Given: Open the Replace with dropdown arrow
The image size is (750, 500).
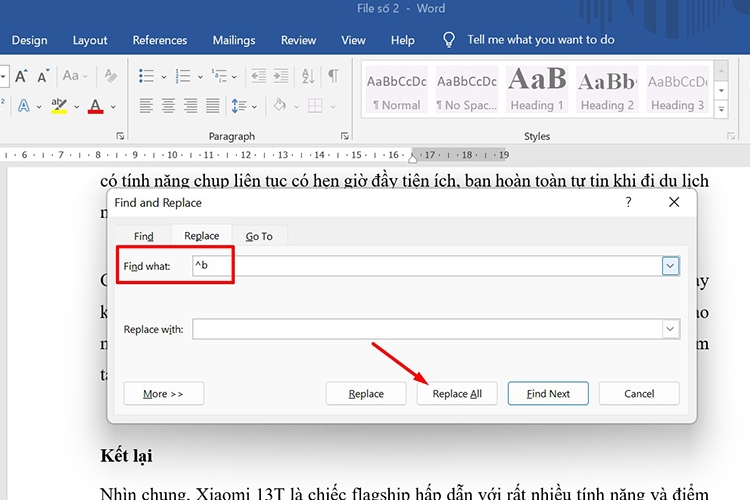Looking at the screenshot, I should pos(670,329).
